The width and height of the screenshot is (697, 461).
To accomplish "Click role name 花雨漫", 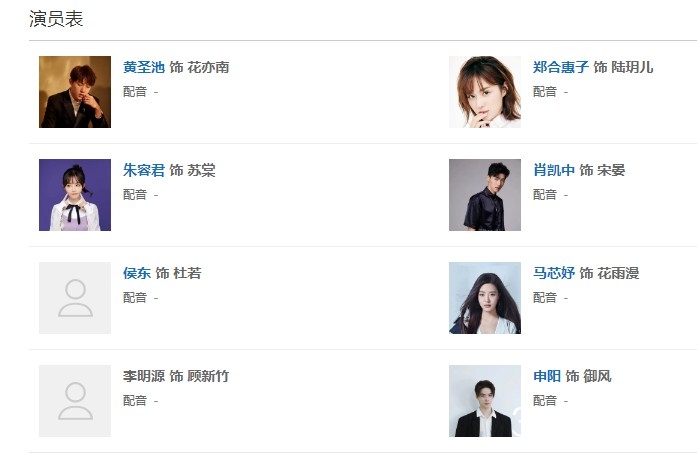I will click(618, 273).
